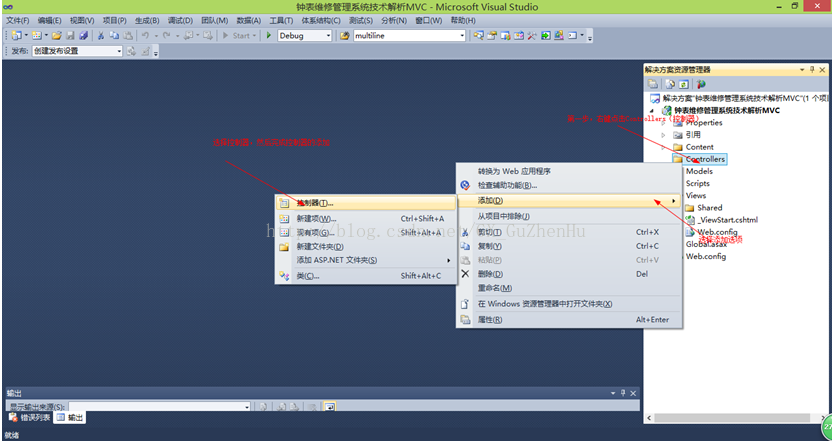Click the Save icon in the toolbar
This screenshot has height=441, width=832.
point(70,36)
